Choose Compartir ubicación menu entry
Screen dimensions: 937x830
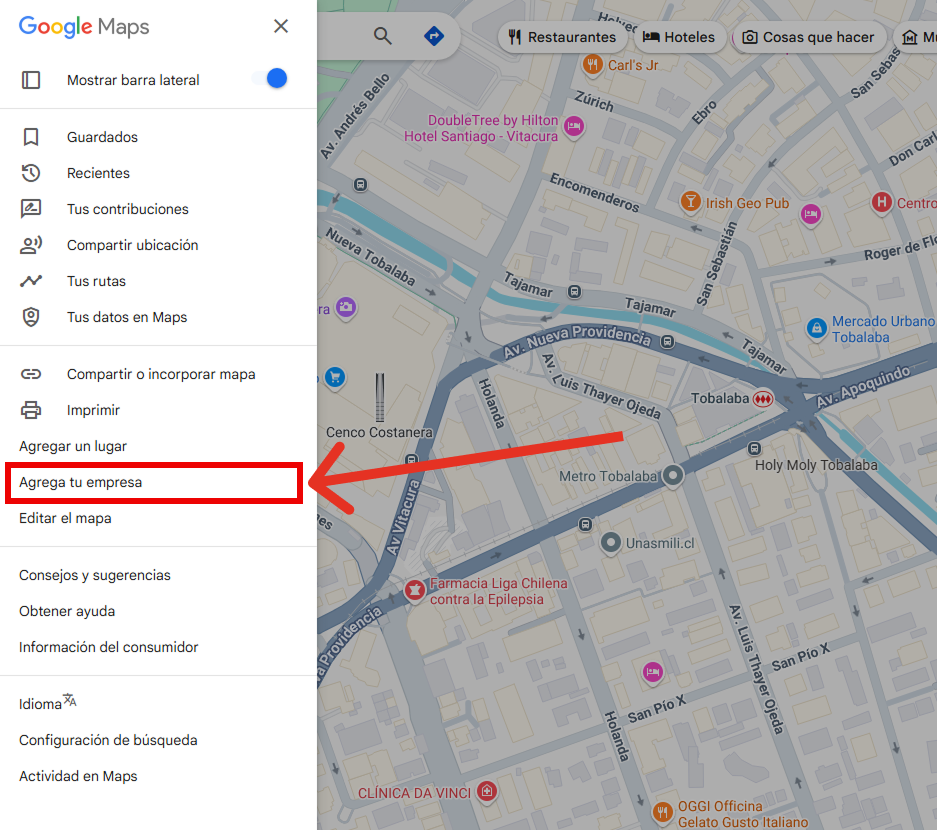(158, 245)
